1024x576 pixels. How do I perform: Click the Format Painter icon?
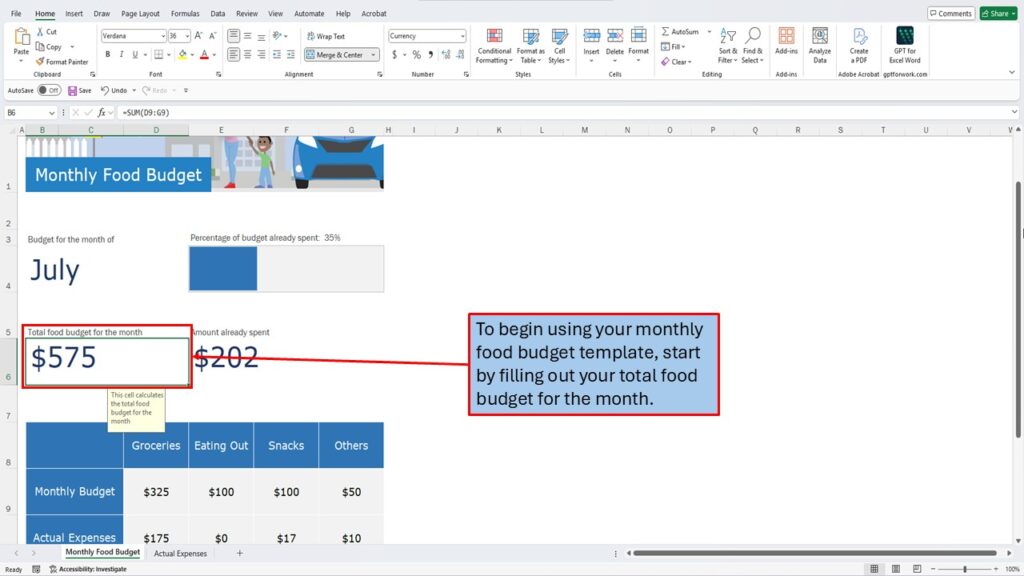point(40,62)
